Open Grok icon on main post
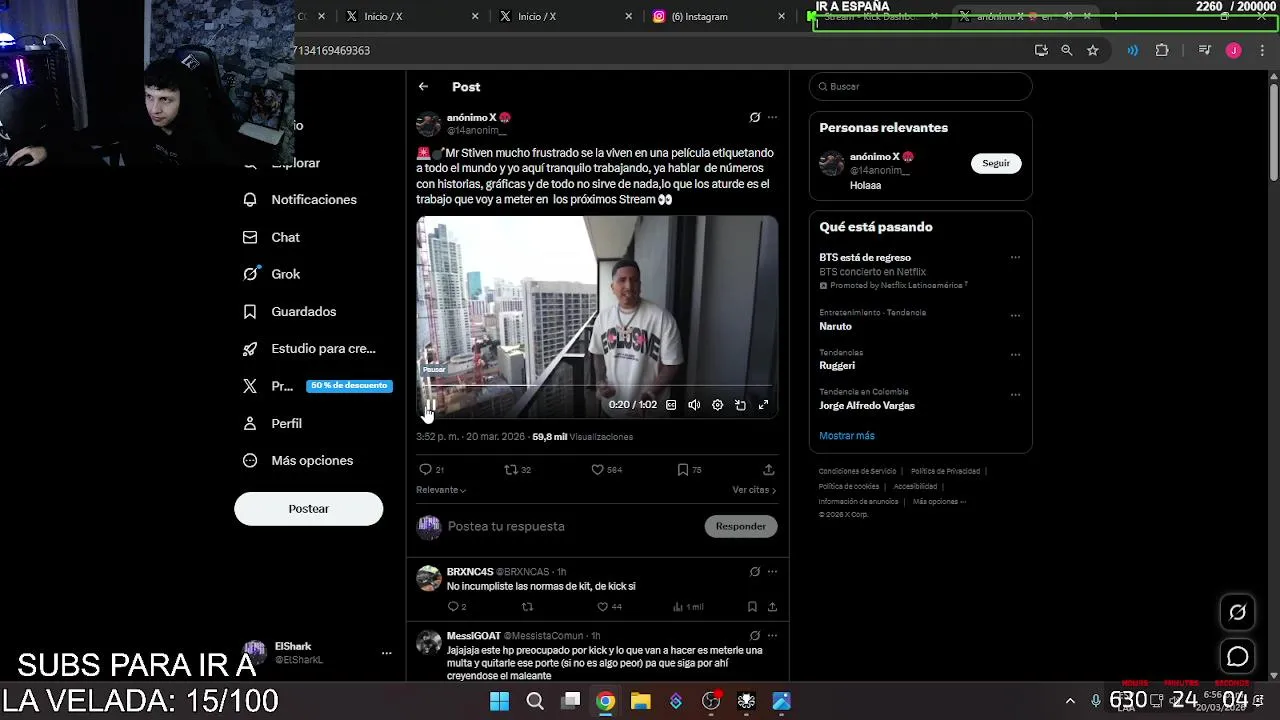The width and height of the screenshot is (1280, 720). click(755, 117)
